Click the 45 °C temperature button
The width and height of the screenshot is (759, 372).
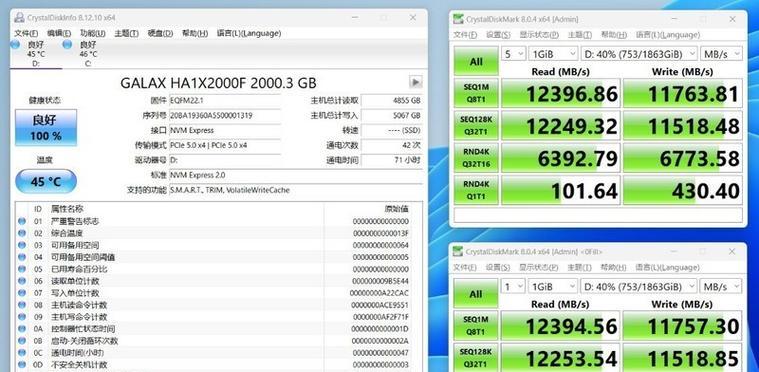point(46,181)
